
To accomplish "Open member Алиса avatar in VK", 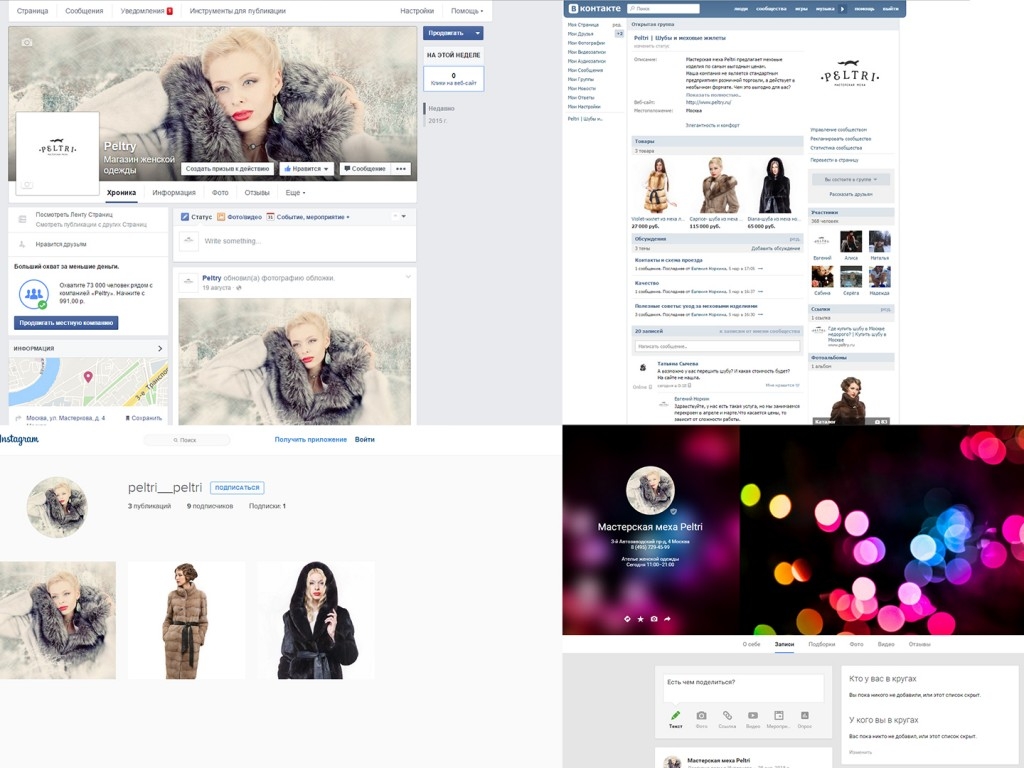I will coord(851,242).
